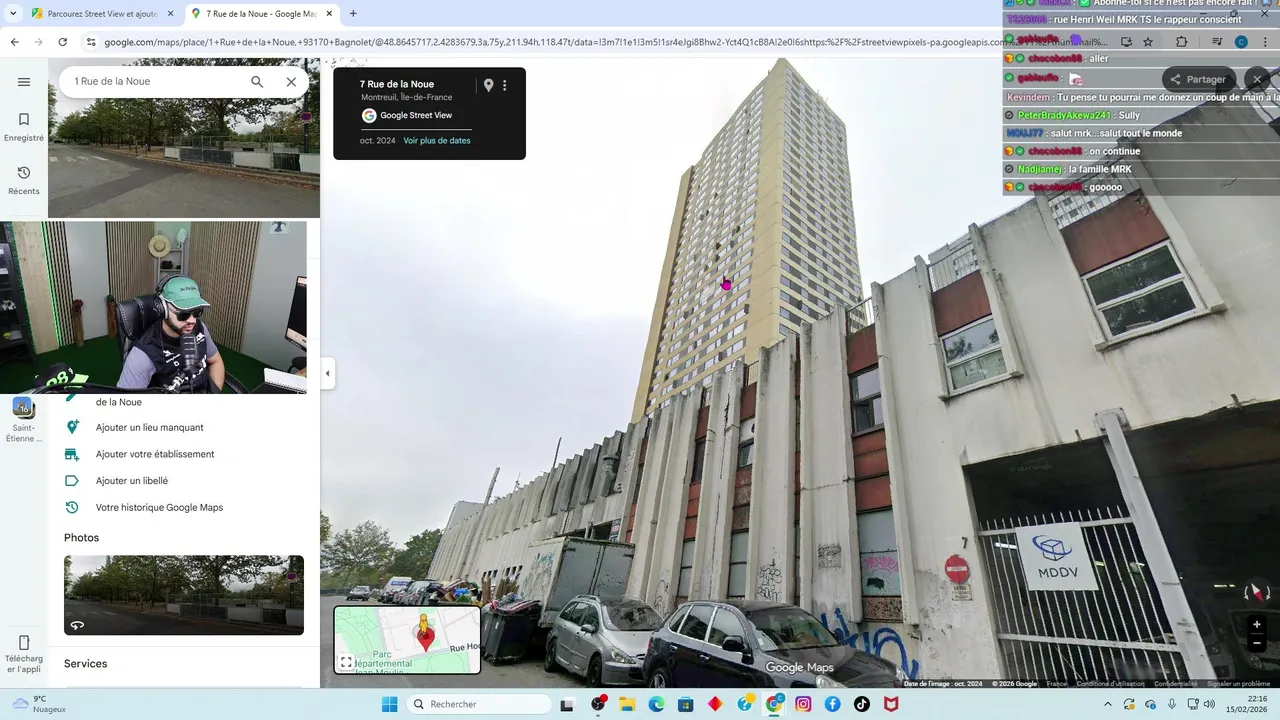Reload the current page
This screenshot has height=720, width=1280.
(62, 42)
